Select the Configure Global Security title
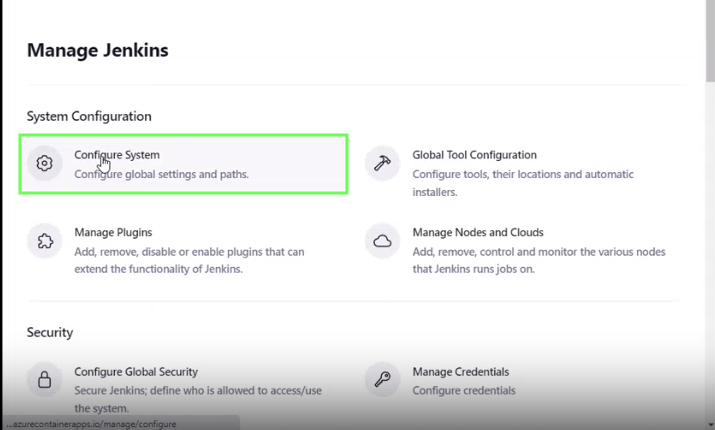Viewport: 715px width, 430px height. pyautogui.click(x=136, y=372)
